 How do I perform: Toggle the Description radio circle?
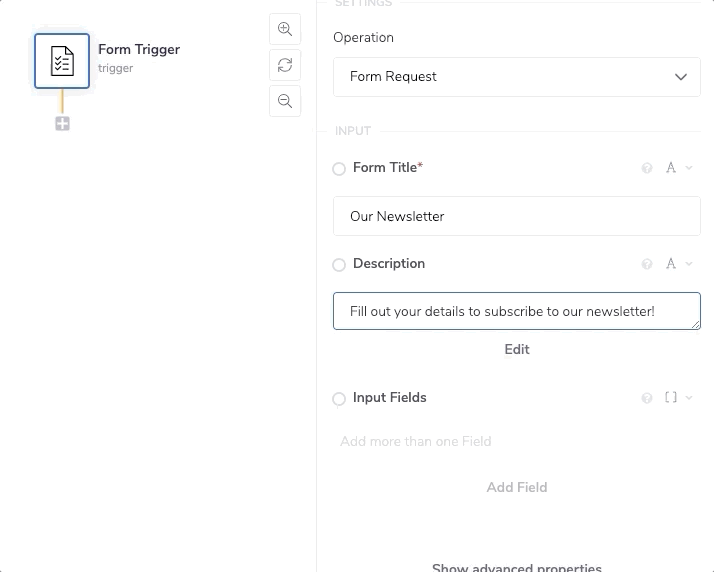coord(339,265)
